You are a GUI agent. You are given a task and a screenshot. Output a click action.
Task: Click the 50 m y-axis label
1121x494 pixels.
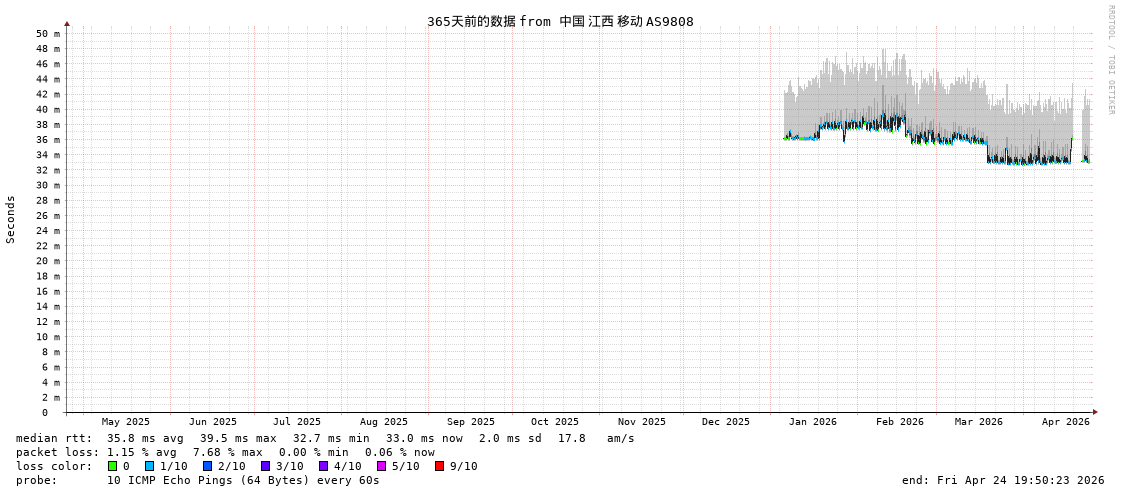48,34
